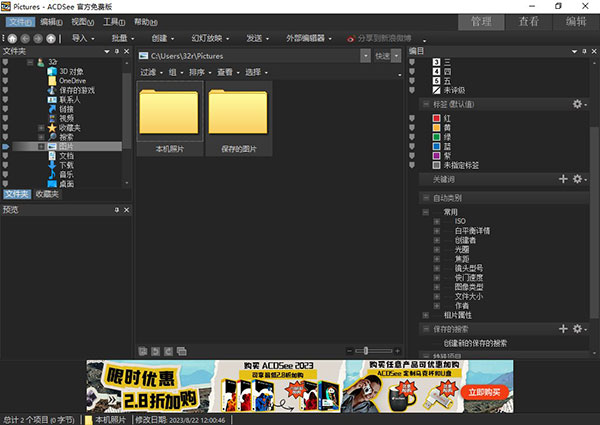Check the rating 五 (5) checkbox
The width and height of the screenshot is (600, 425).
tap(410, 80)
